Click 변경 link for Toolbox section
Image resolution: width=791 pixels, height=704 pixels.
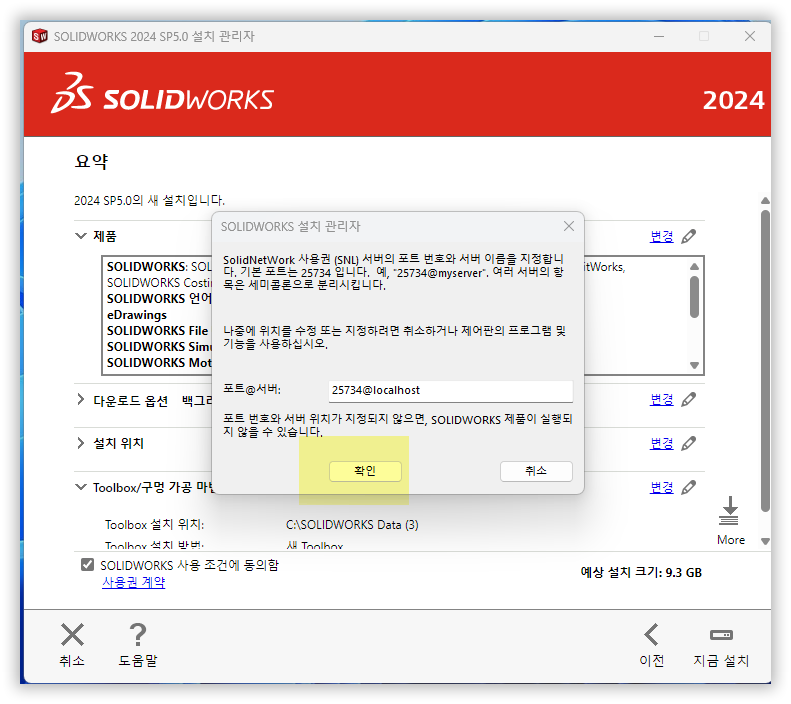[x=661, y=488]
